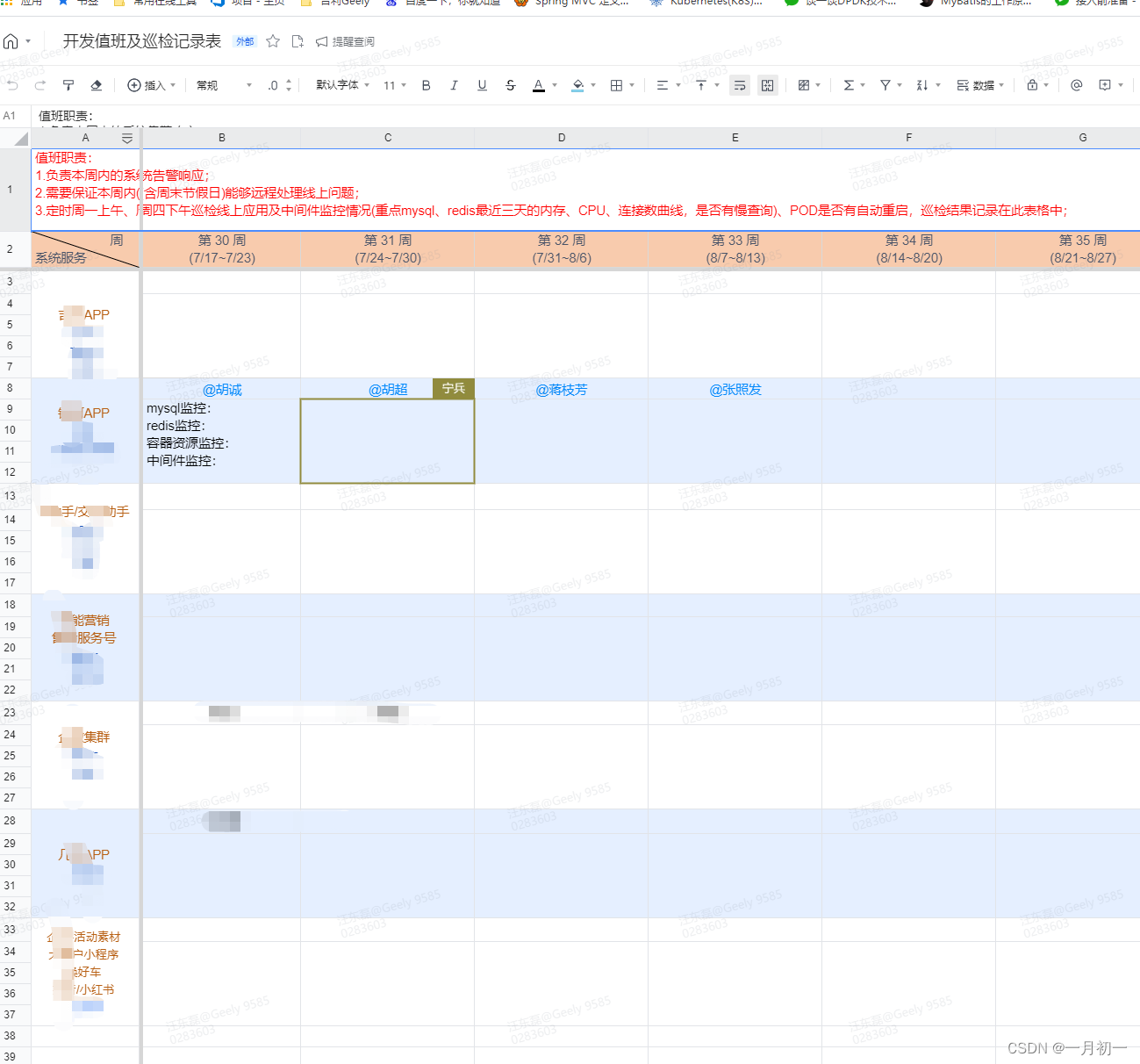
Task: Toggle underline formatting
Action: click(482, 85)
